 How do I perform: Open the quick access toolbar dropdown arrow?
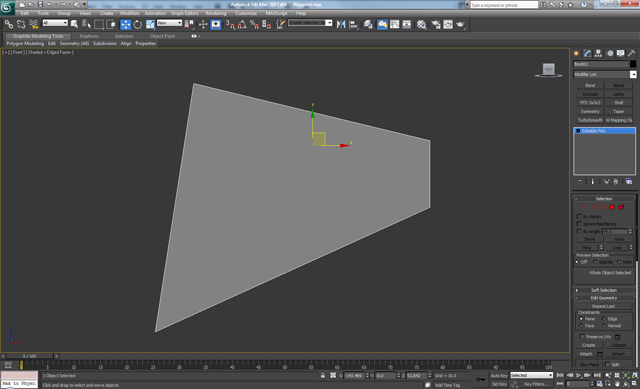[85, 4]
